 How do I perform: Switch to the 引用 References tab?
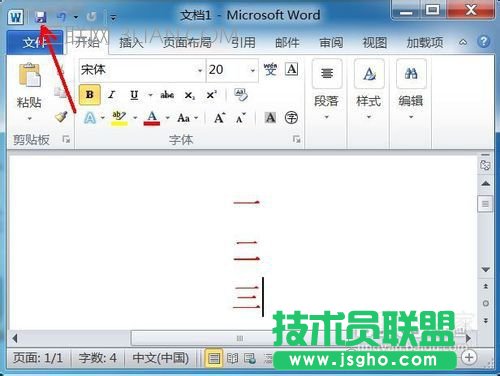coord(243,42)
